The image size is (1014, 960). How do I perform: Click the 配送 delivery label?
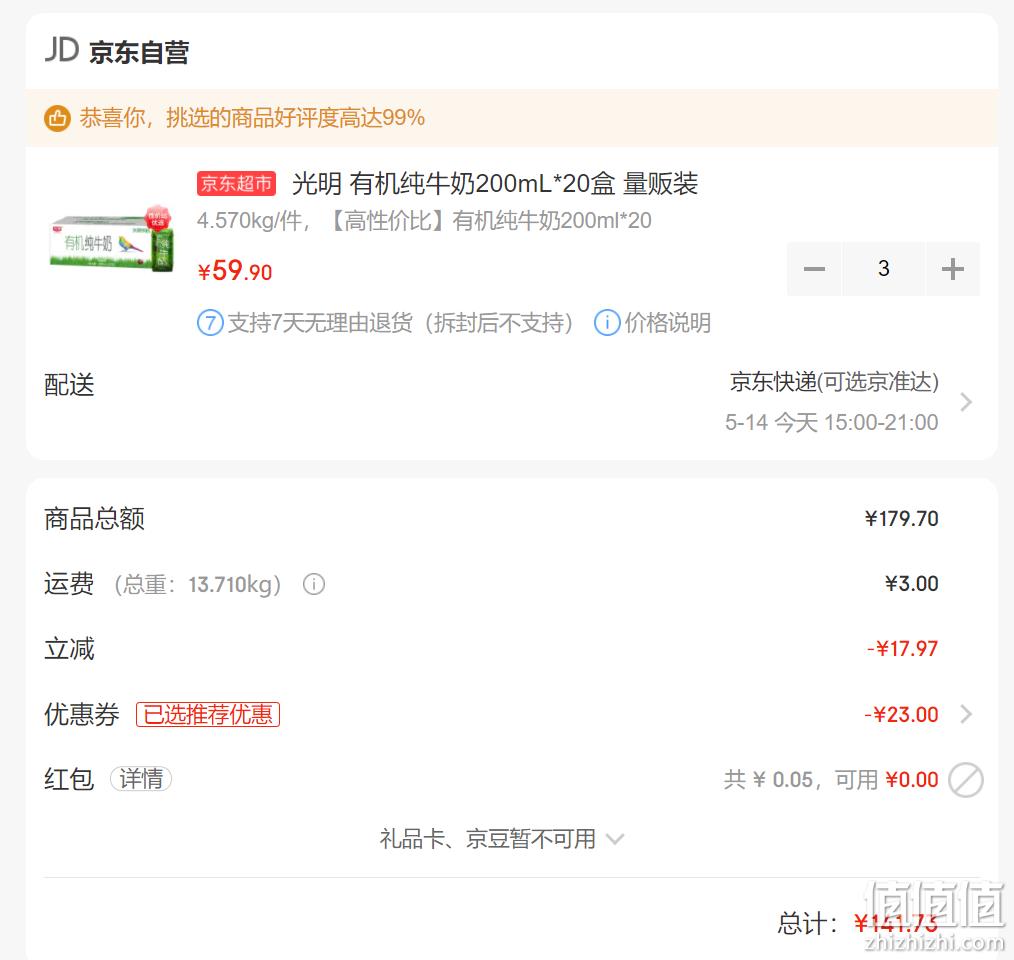coord(69,385)
